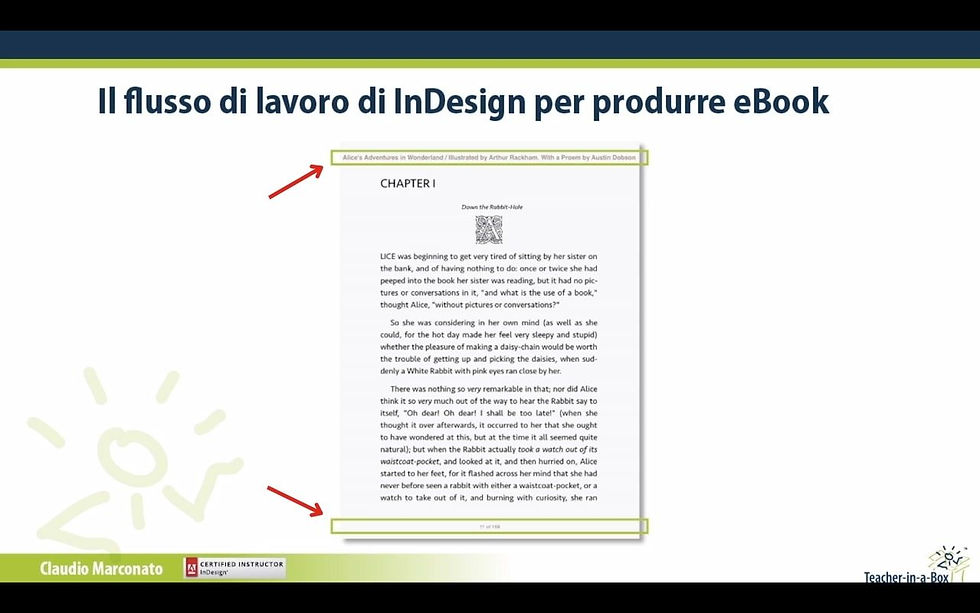Screen dimensions: 980x613
Task: Click the Teacher-in-a-Box logo
Action: (918, 565)
